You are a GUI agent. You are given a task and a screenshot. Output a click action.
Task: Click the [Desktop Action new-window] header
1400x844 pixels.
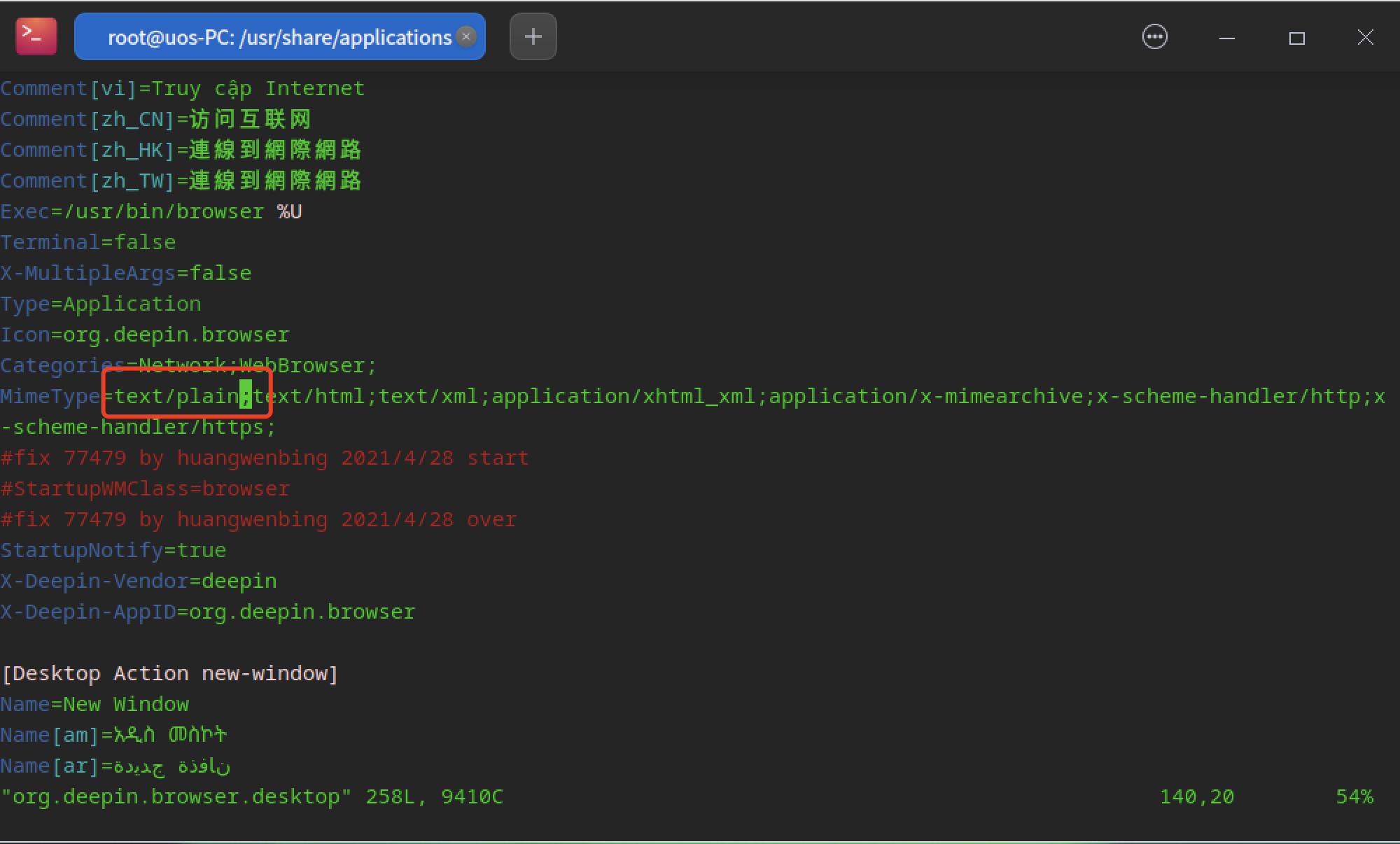pos(170,673)
